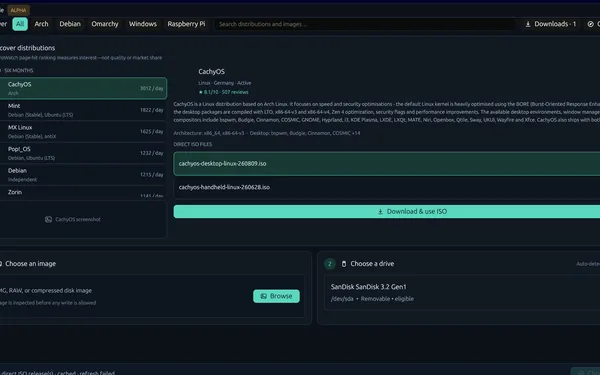Switch to the Arch filter tab

tap(41, 24)
